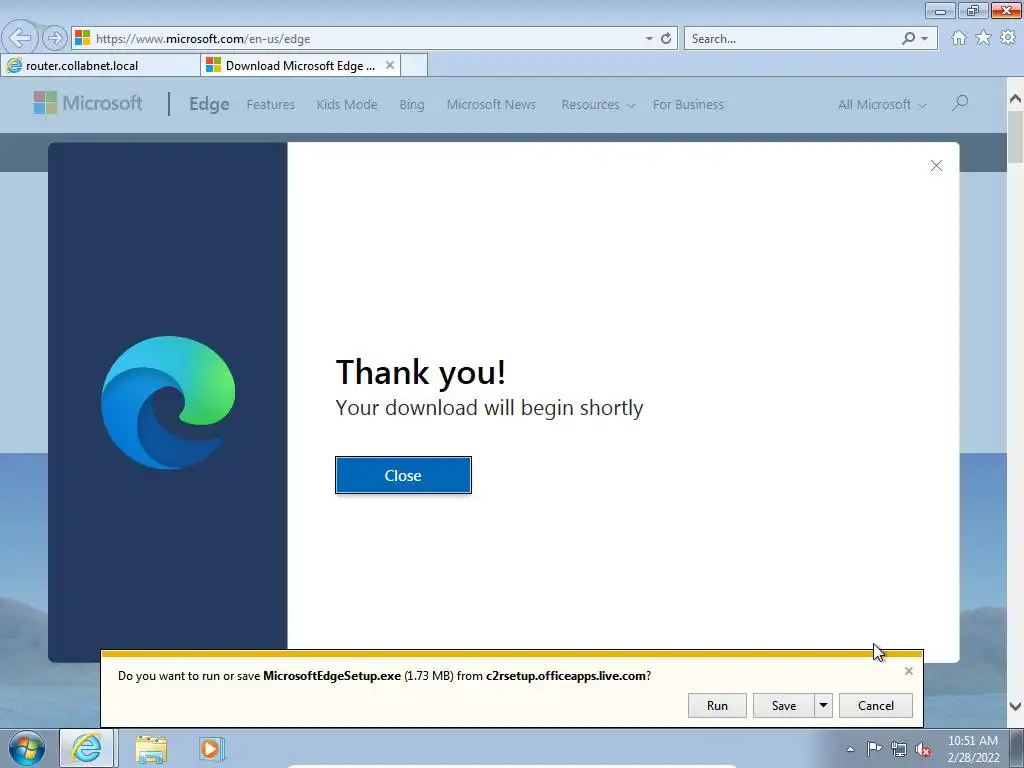Click the Show desktop strip beside the clock
The width and height of the screenshot is (1024, 768).
(1016, 749)
